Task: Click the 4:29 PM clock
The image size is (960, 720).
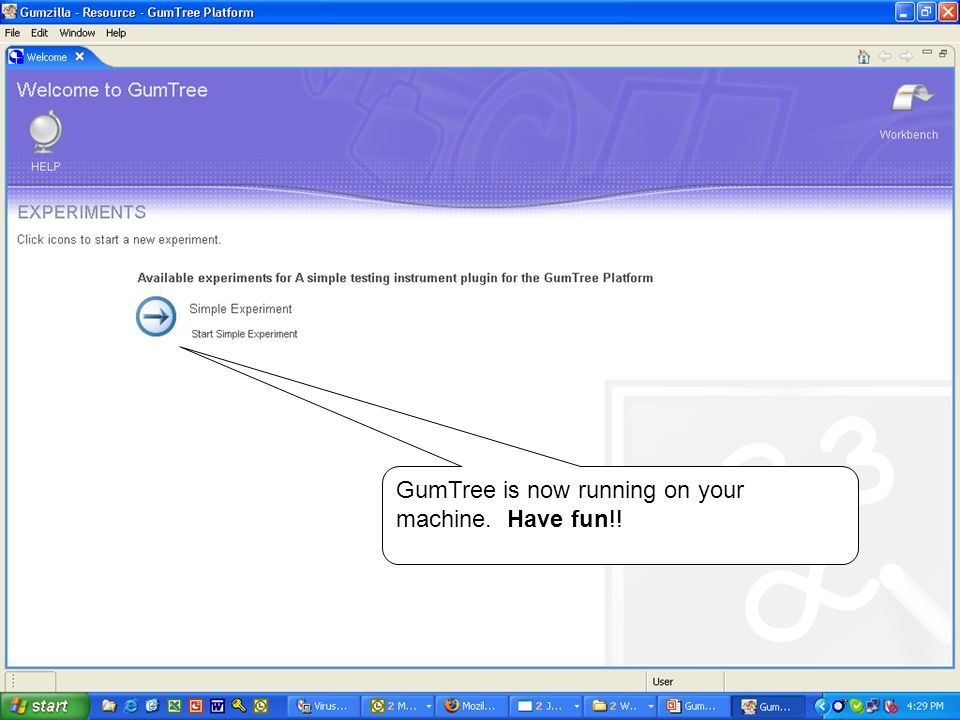Action: [x=925, y=706]
